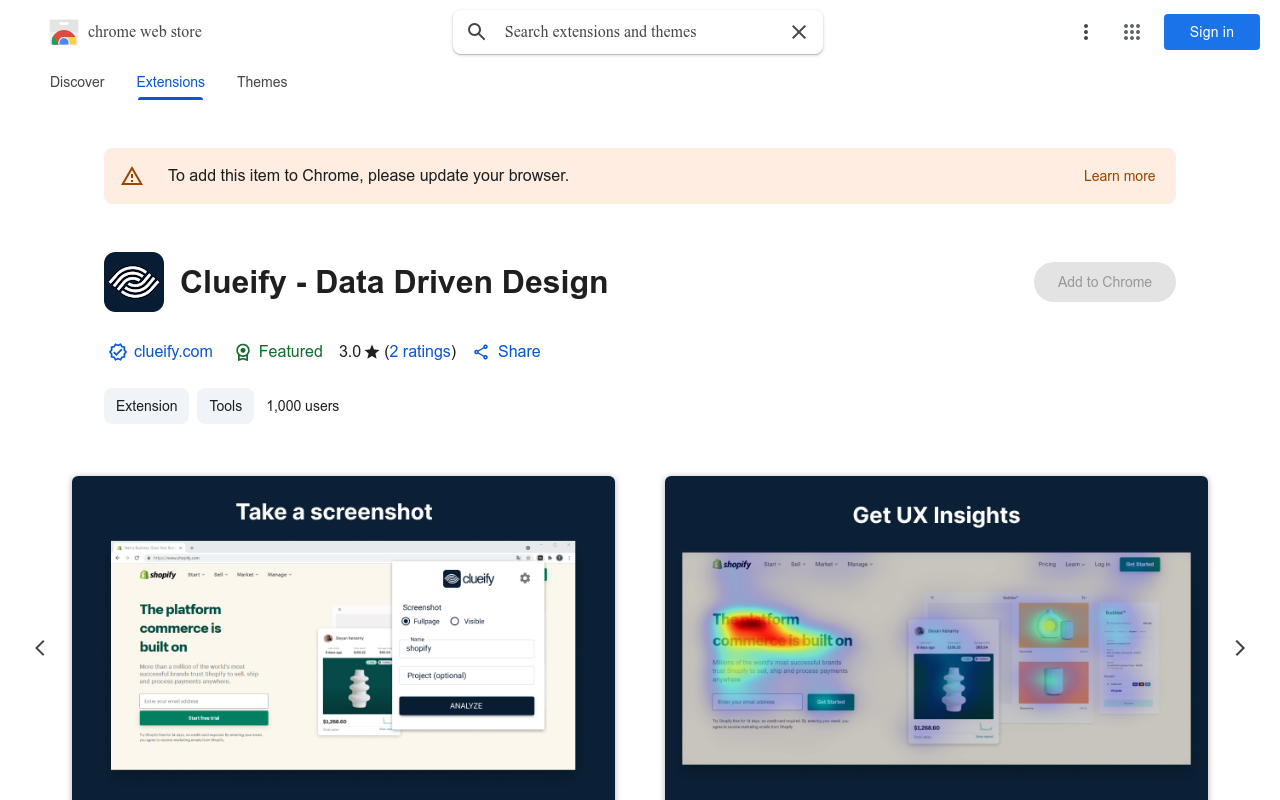Open the Learn more link
1280x800 pixels.
point(1119,175)
